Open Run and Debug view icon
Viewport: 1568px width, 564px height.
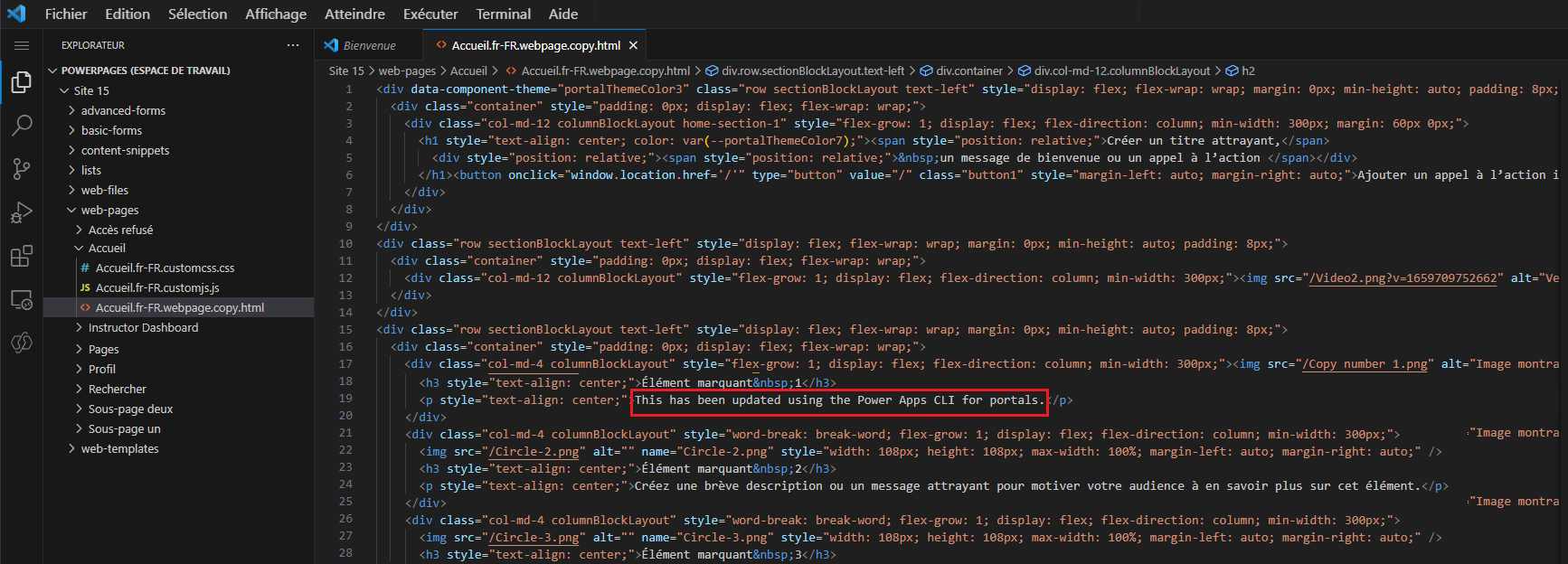[21, 212]
